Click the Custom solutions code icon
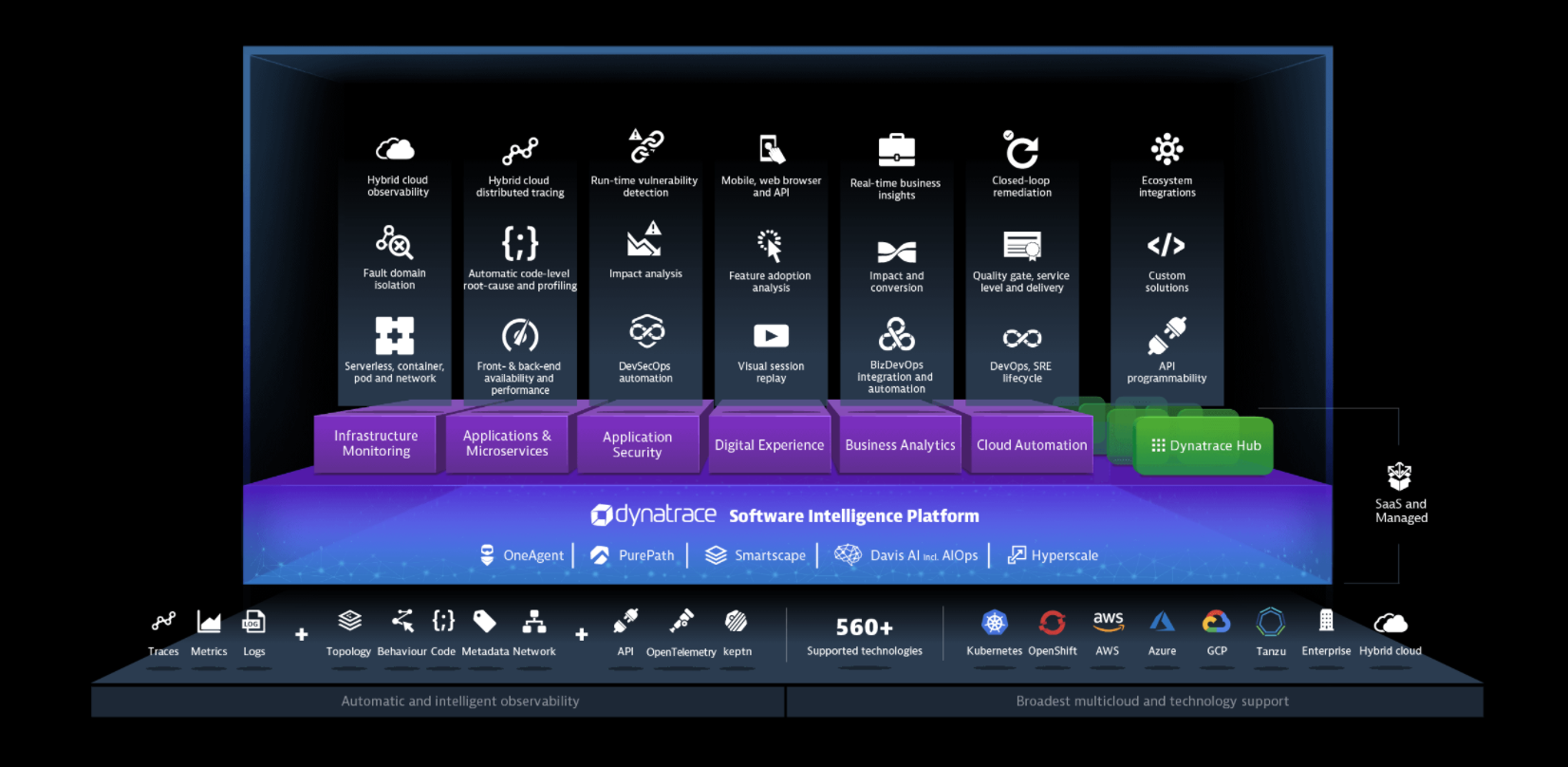Screen dimensions: 1568x767 click(1167, 245)
